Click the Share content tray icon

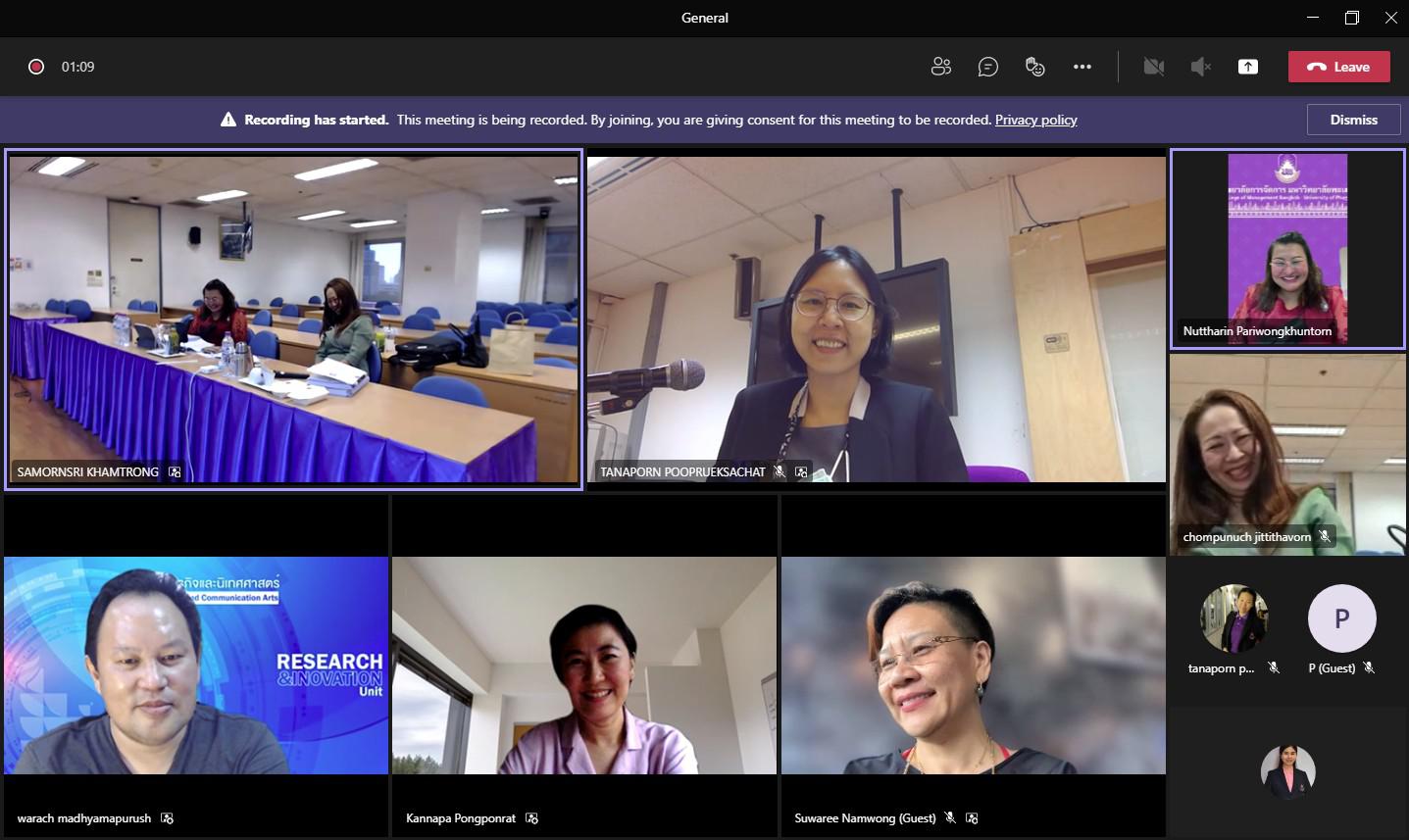coord(1248,67)
